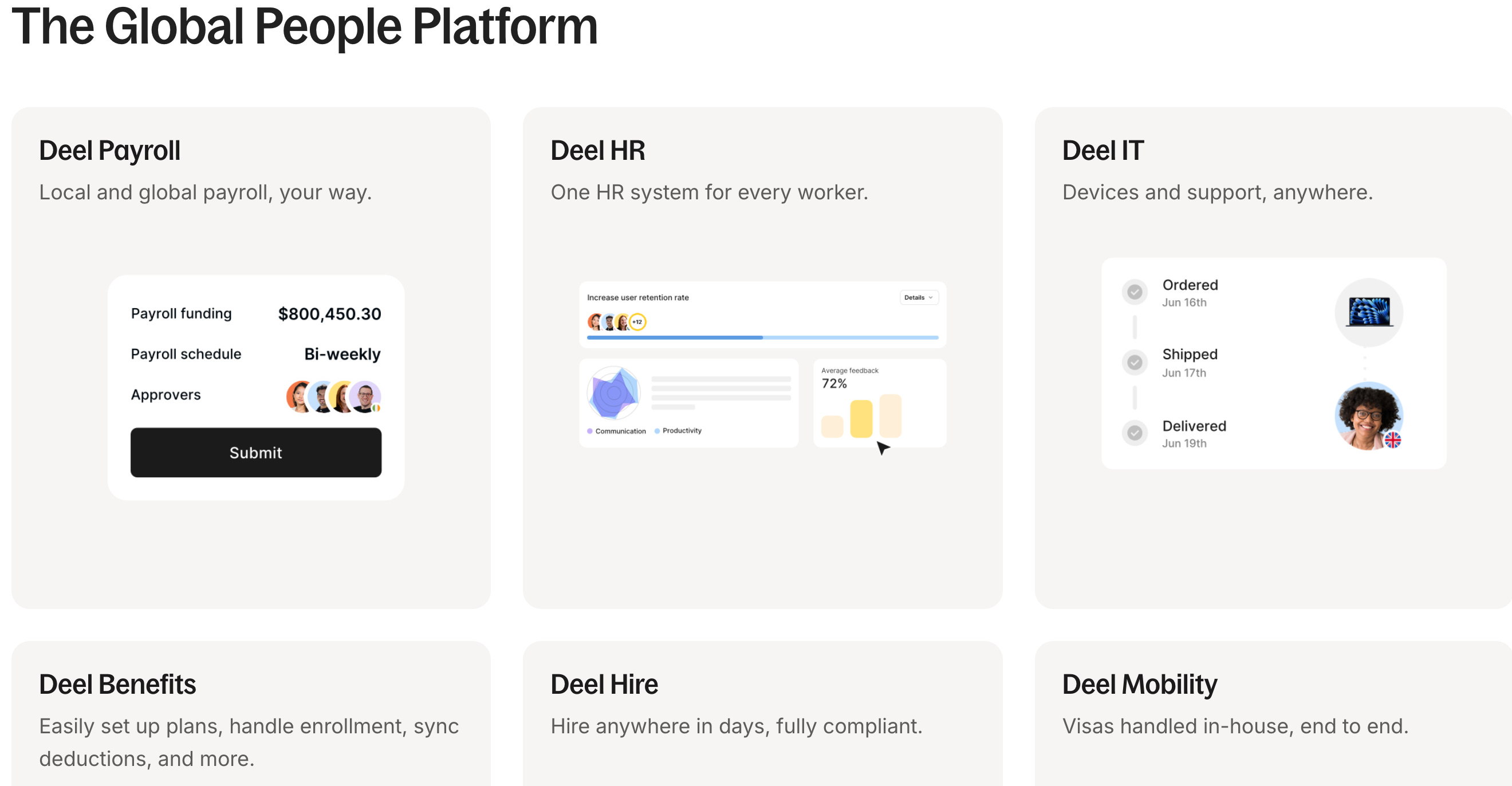Click the tallest average feedback bar
The height and width of the screenshot is (786, 1512).
(889, 415)
